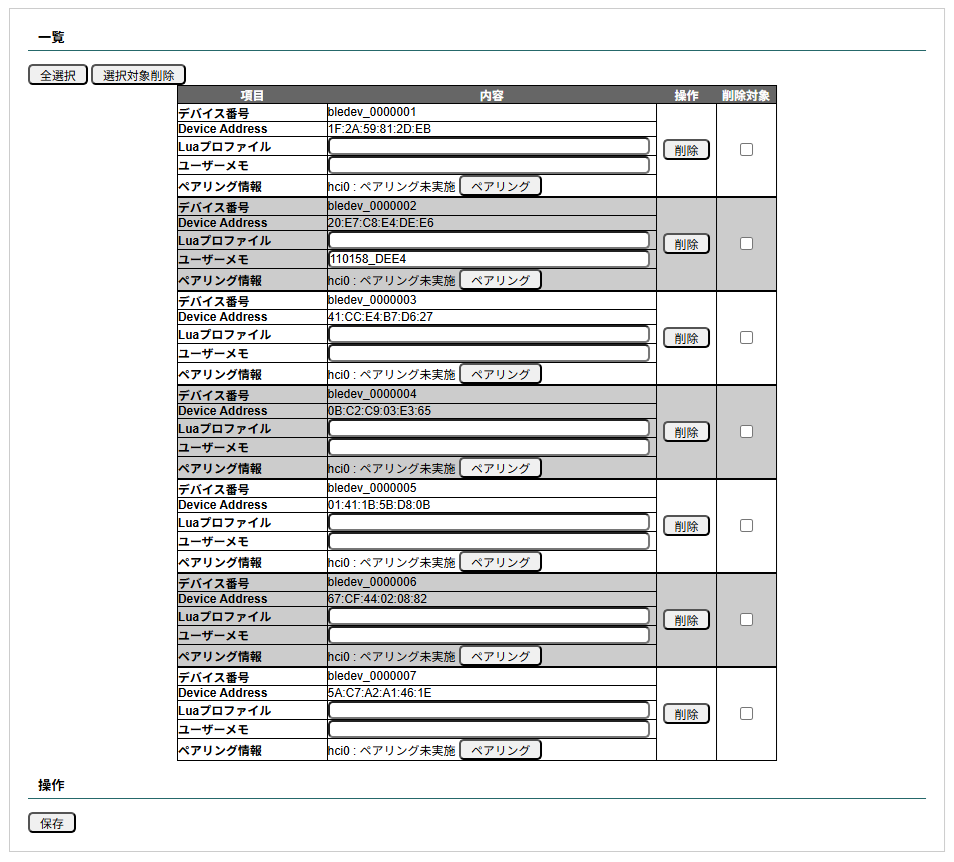Check deletion checkbox for bledev_0000001
This screenshot has width=954, height=862.
747,150
